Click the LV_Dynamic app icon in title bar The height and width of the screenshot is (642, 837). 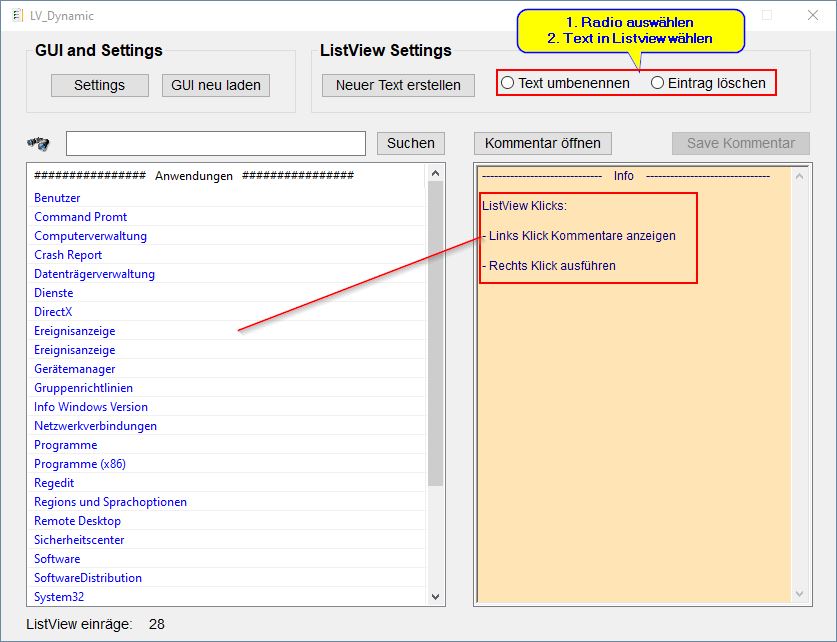pos(17,16)
